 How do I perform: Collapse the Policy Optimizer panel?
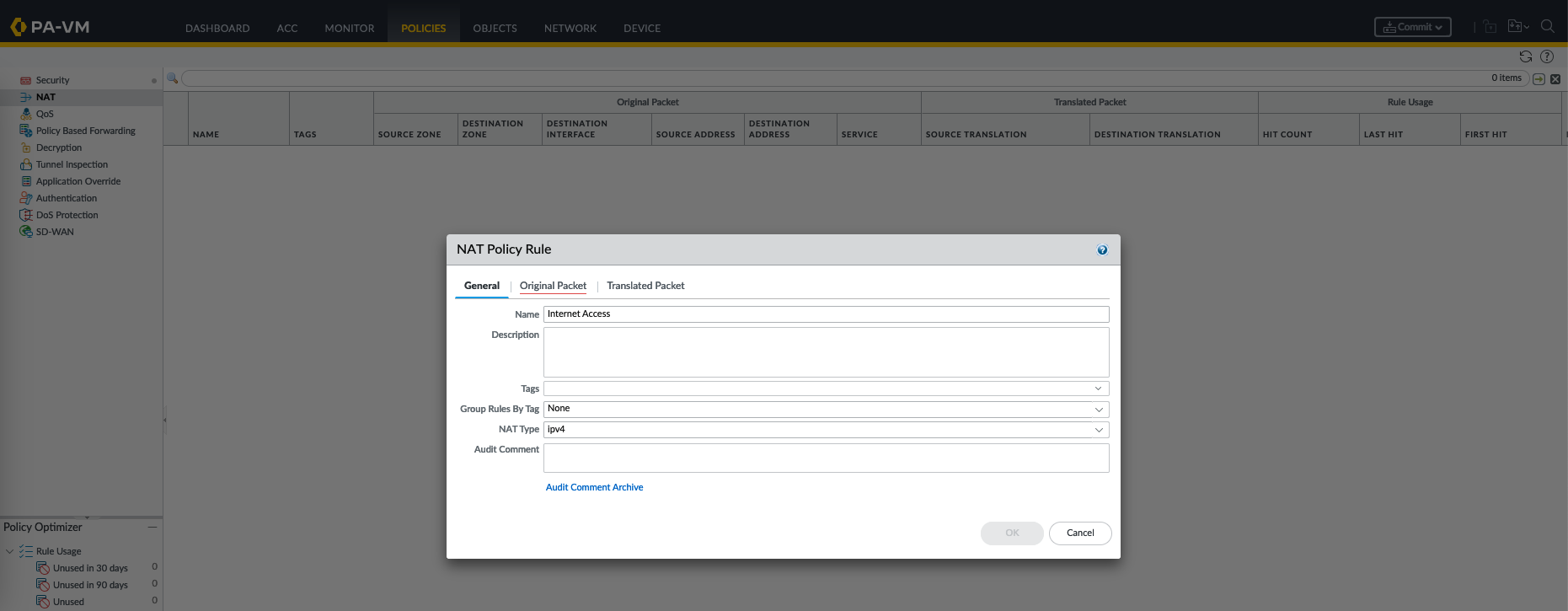pos(153,527)
